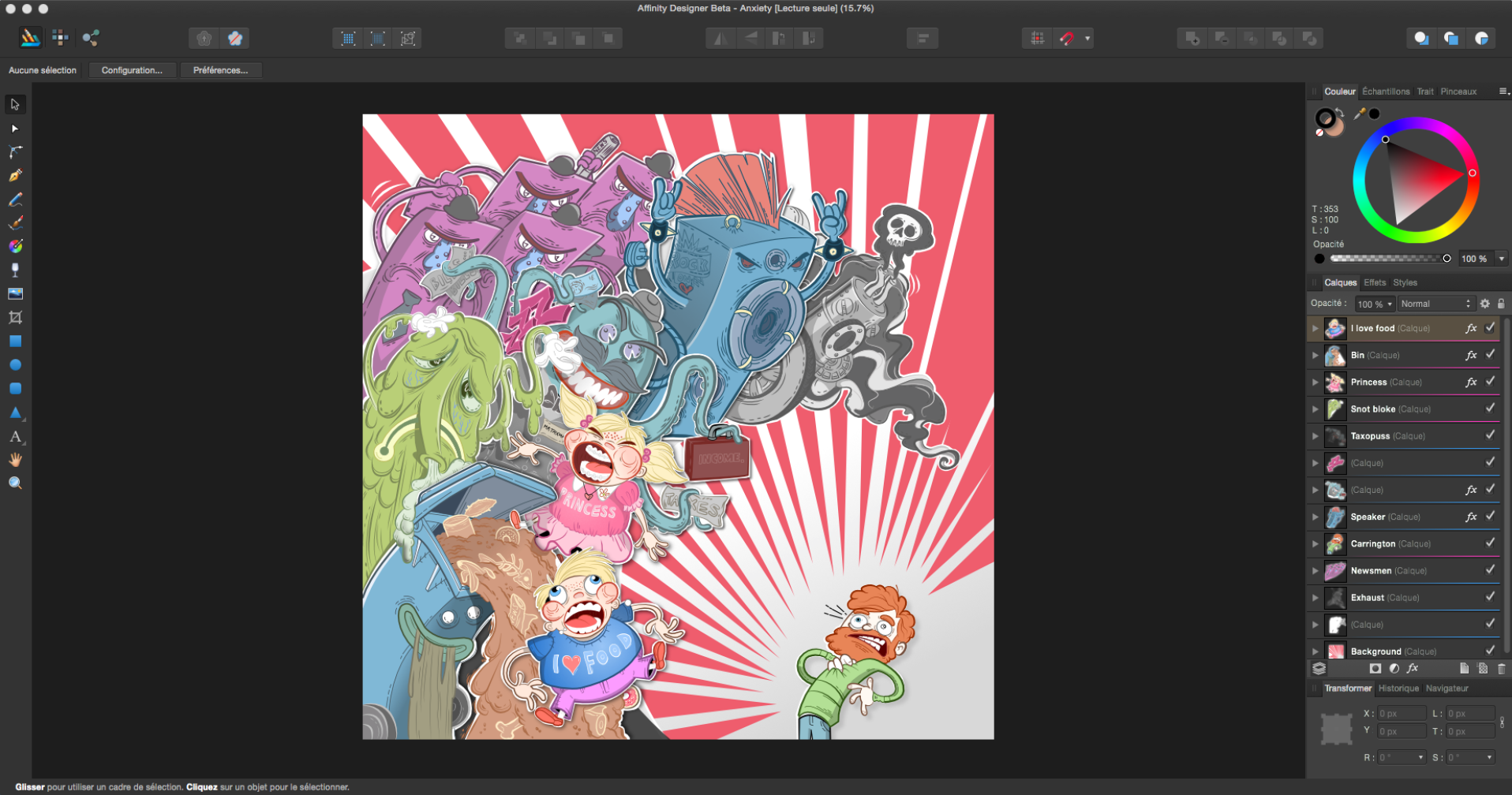Switch to Export persona
Image resolution: width=1512 pixels, height=795 pixels.
(x=91, y=37)
